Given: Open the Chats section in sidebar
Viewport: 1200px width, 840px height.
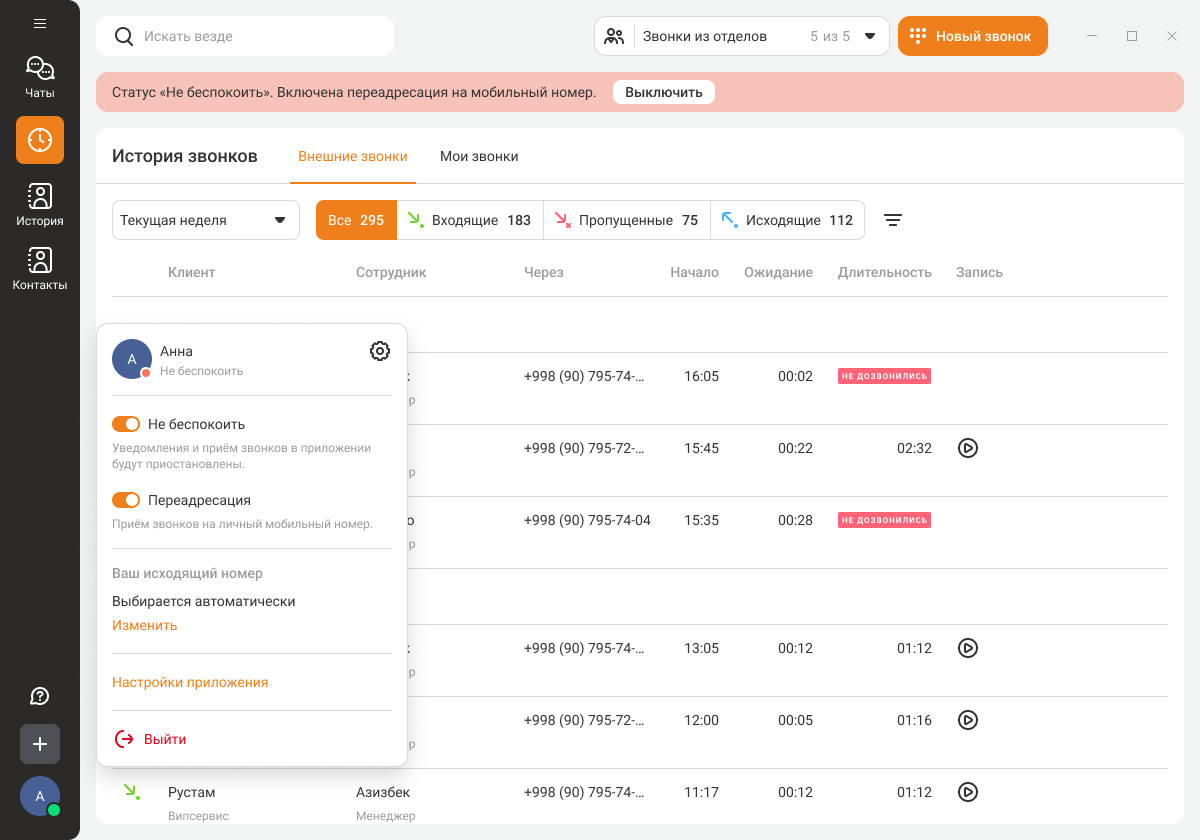Looking at the screenshot, I should 40,77.
